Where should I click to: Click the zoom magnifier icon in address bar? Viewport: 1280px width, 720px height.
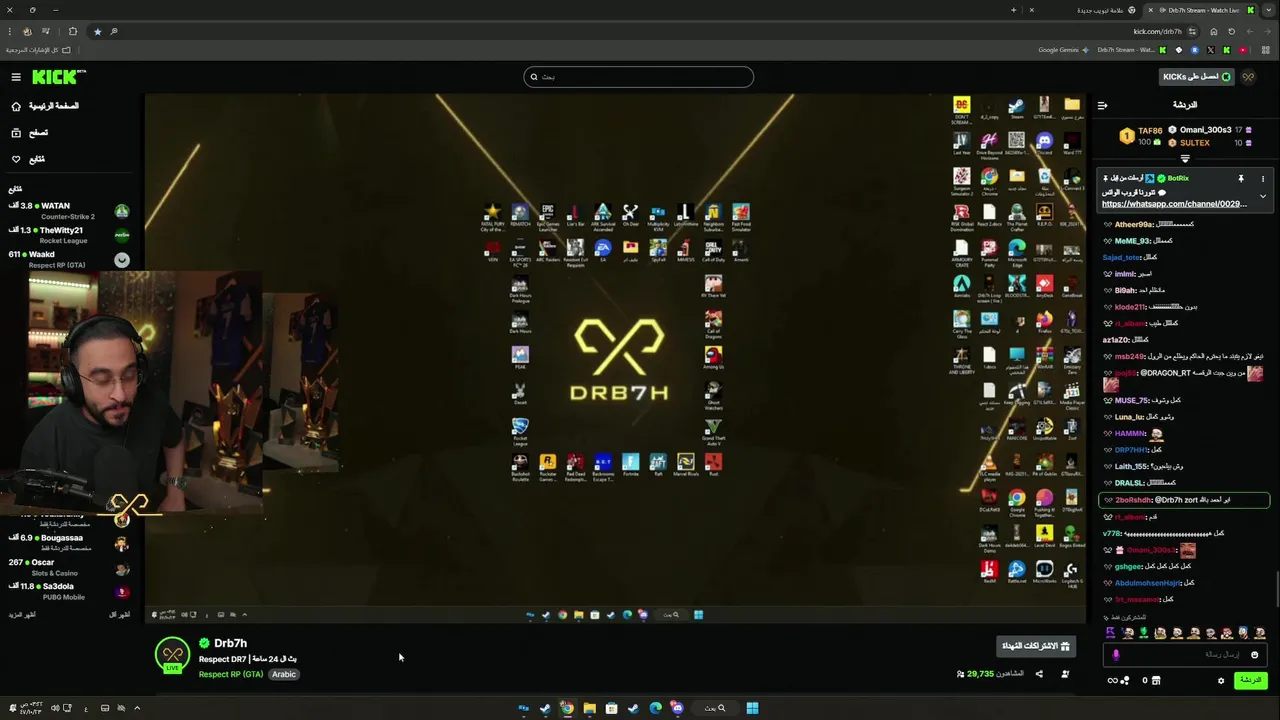pyautogui.click(x=114, y=31)
